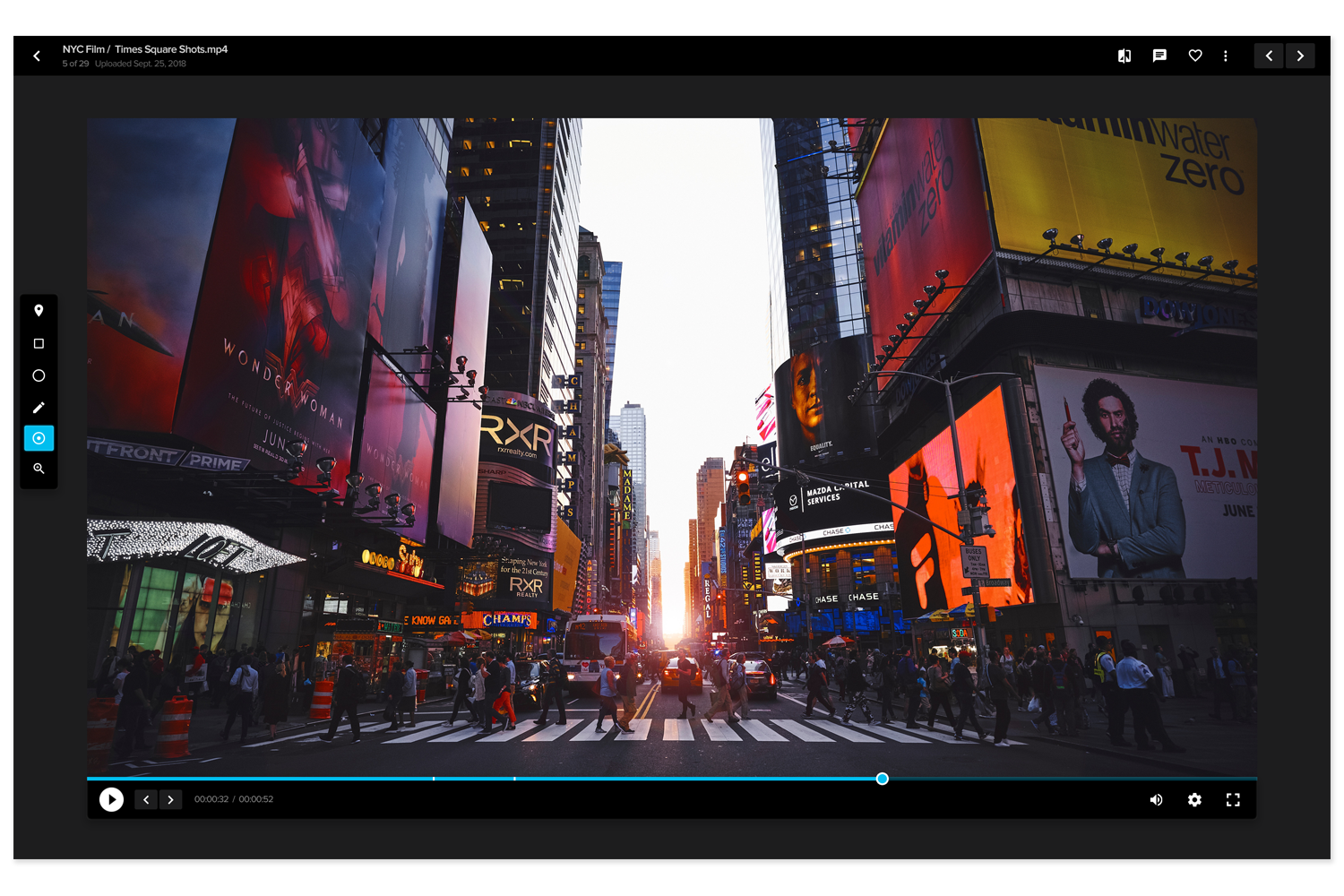The height and width of the screenshot is (896, 1344).
Task: Select the zoom magnifier tool
Action: pos(39,469)
